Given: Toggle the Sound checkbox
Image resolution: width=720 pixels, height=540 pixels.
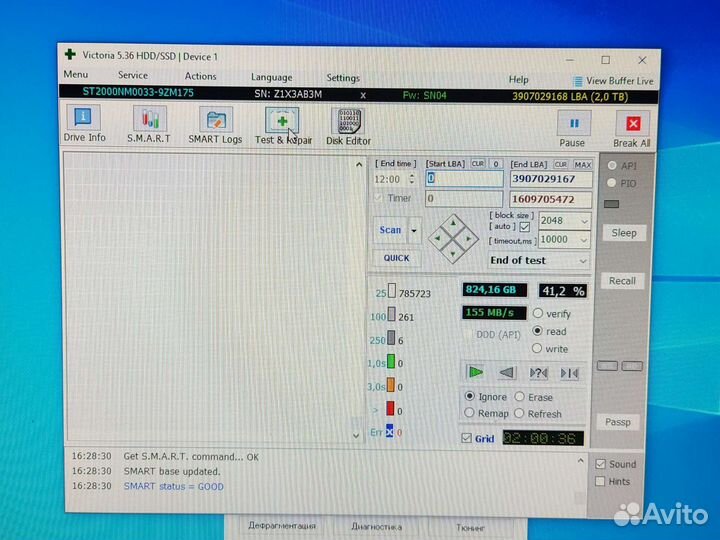Looking at the screenshot, I should (x=600, y=464).
